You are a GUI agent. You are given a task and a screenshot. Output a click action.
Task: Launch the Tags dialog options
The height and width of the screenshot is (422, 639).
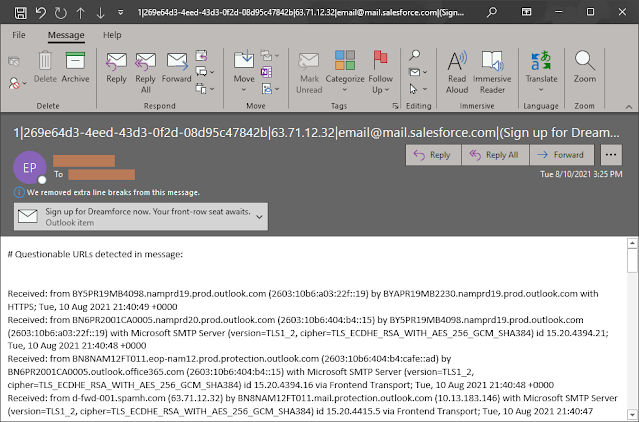coord(395,106)
